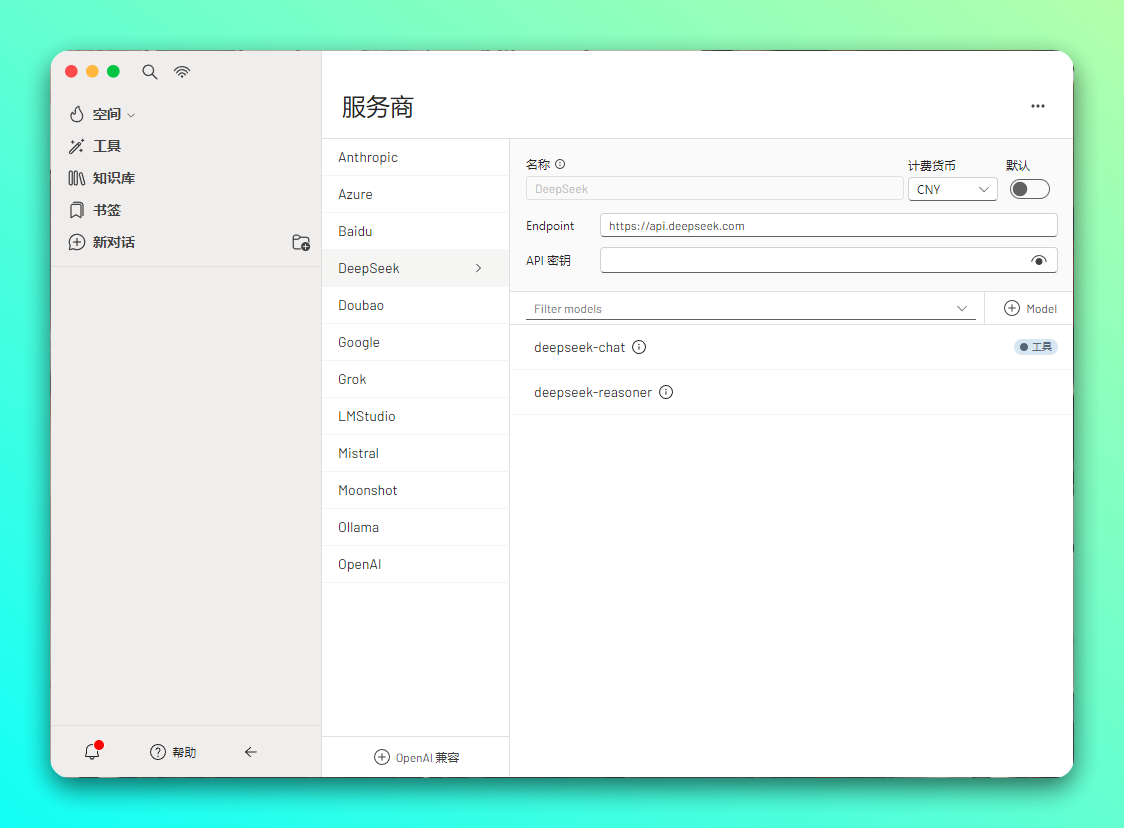The image size is (1124, 828).
Task: Open the notifications bell
Action: tap(92, 751)
